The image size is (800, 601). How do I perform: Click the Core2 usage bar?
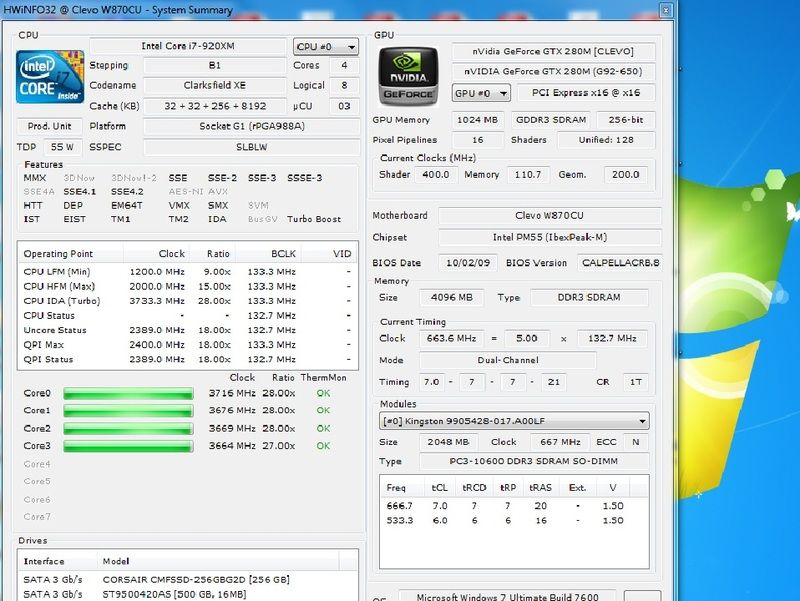[128, 429]
